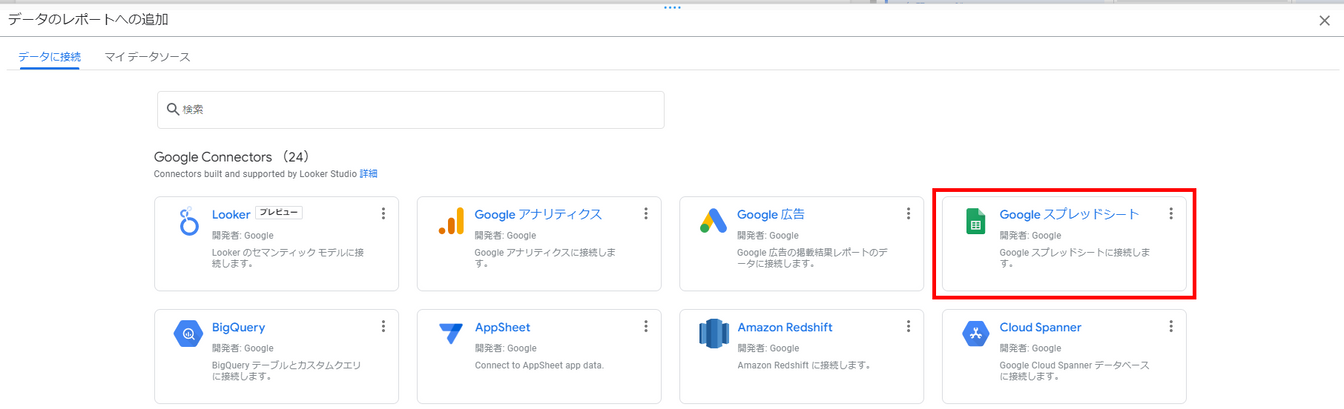Screen dimensions: 1344x409
Task: Click the Google スプレッドシート green sheet icon
Action: (x=976, y=222)
